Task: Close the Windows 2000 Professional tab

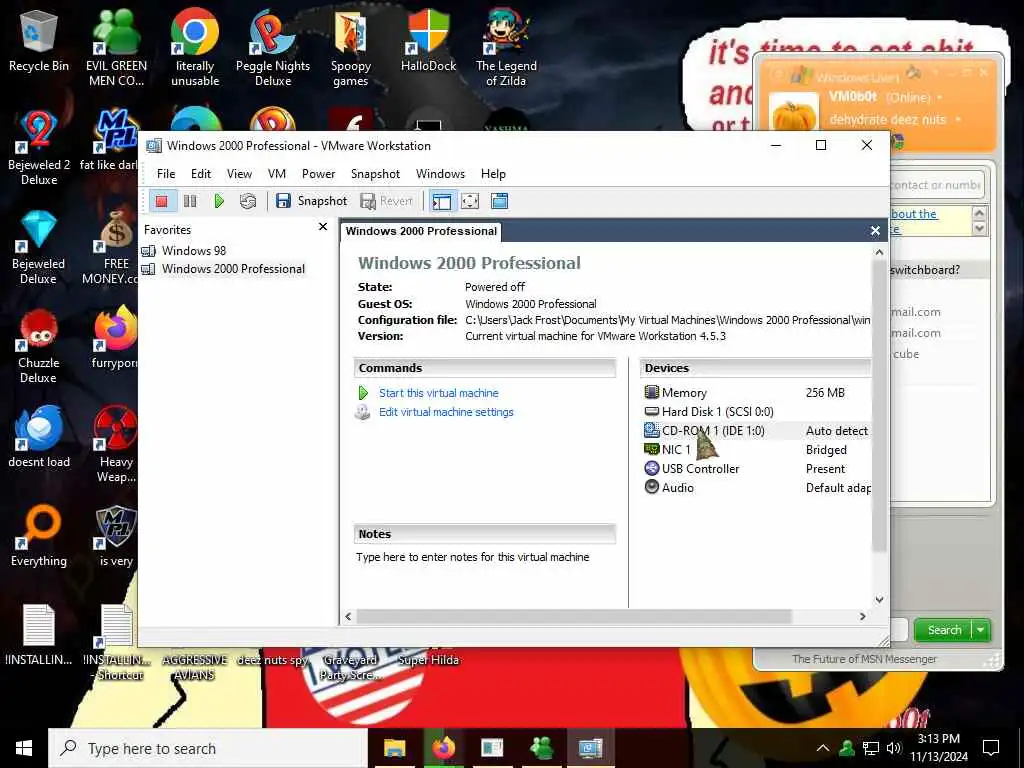Action: (x=875, y=231)
